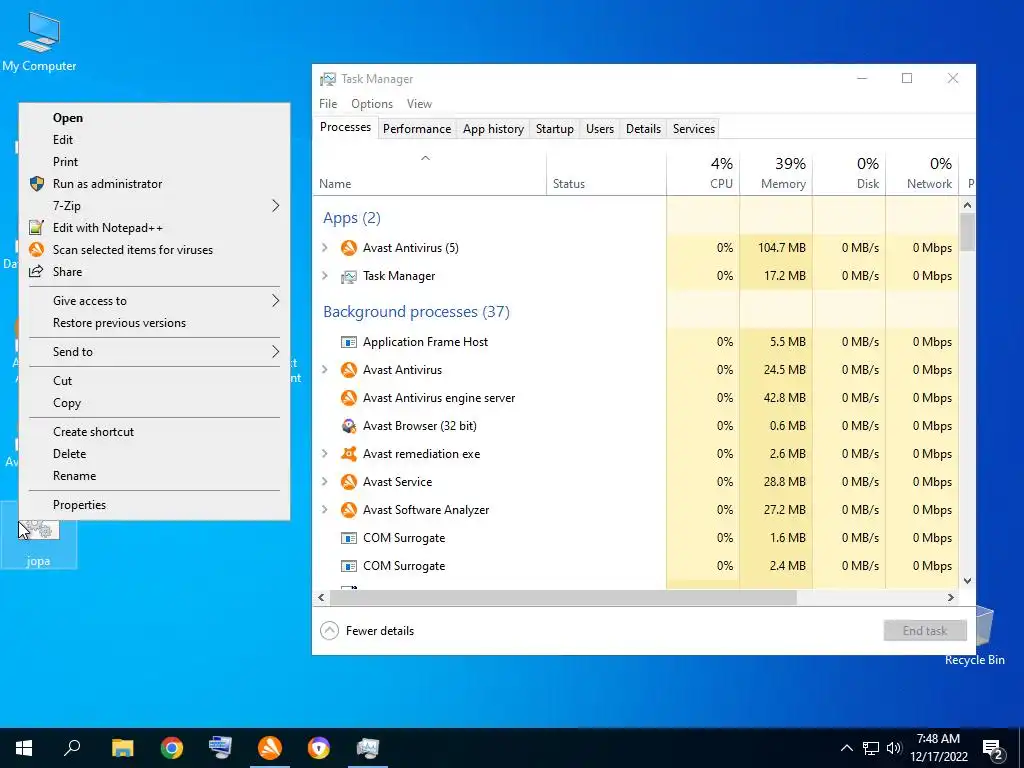Sort processes by the Name column
The height and width of the screenshot is (768, 1024).
click(x=429, y=174)
